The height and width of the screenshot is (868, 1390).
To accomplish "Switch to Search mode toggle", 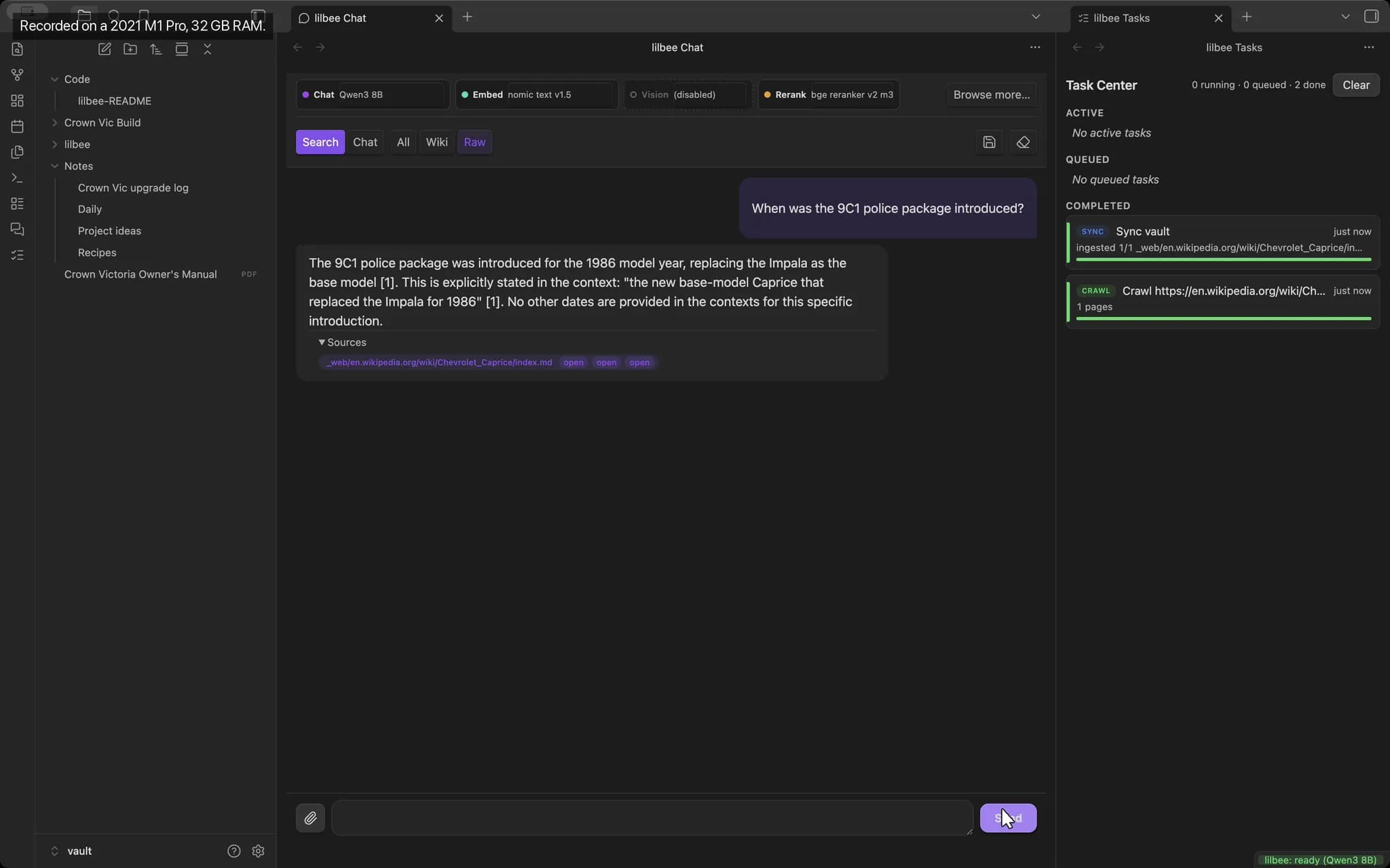I will click(320, 142).
